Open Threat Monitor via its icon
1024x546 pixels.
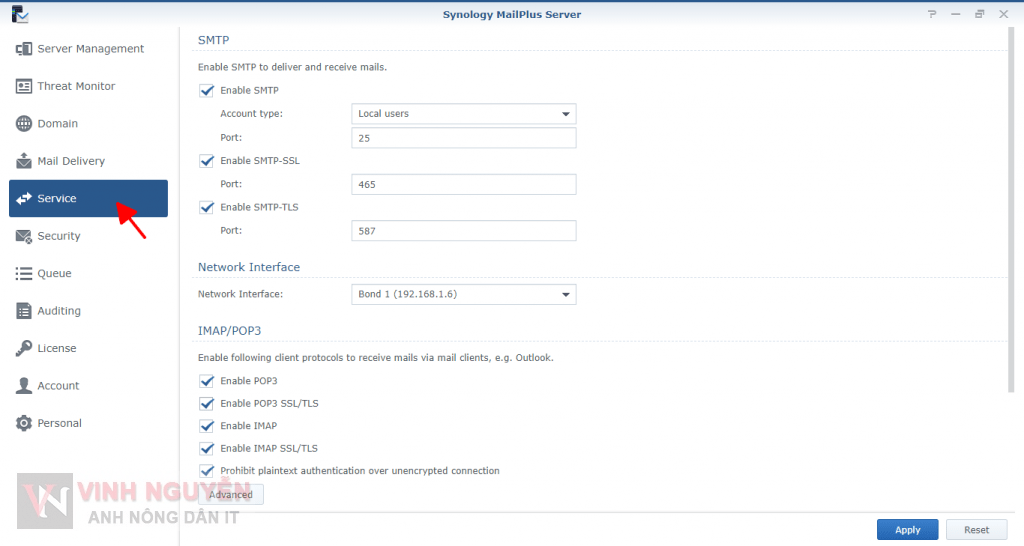click(x=24, y=86)
